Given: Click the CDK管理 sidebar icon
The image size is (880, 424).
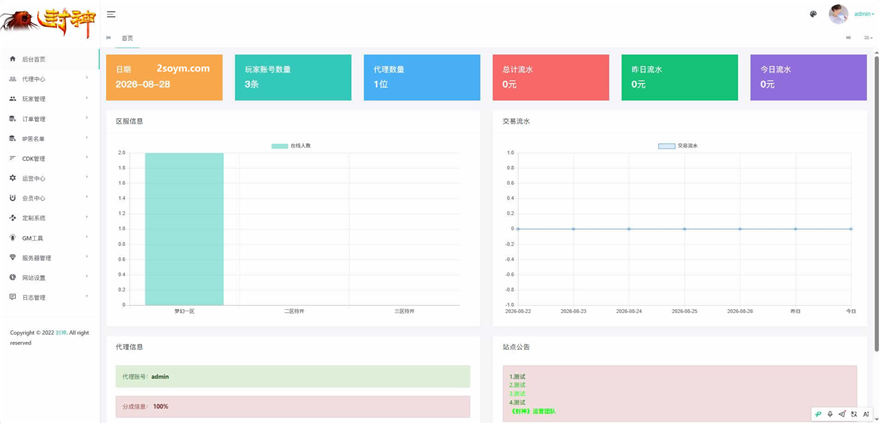Looking at the screenshot, I should pyautogui.click(x=13, y=158).
